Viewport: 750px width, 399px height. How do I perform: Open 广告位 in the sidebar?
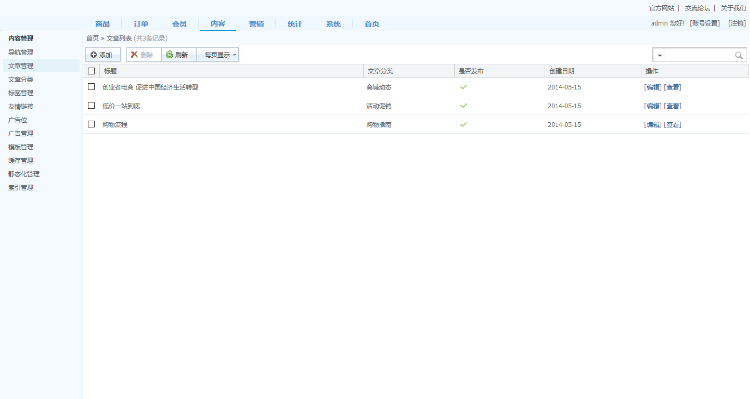pos(18,120)
